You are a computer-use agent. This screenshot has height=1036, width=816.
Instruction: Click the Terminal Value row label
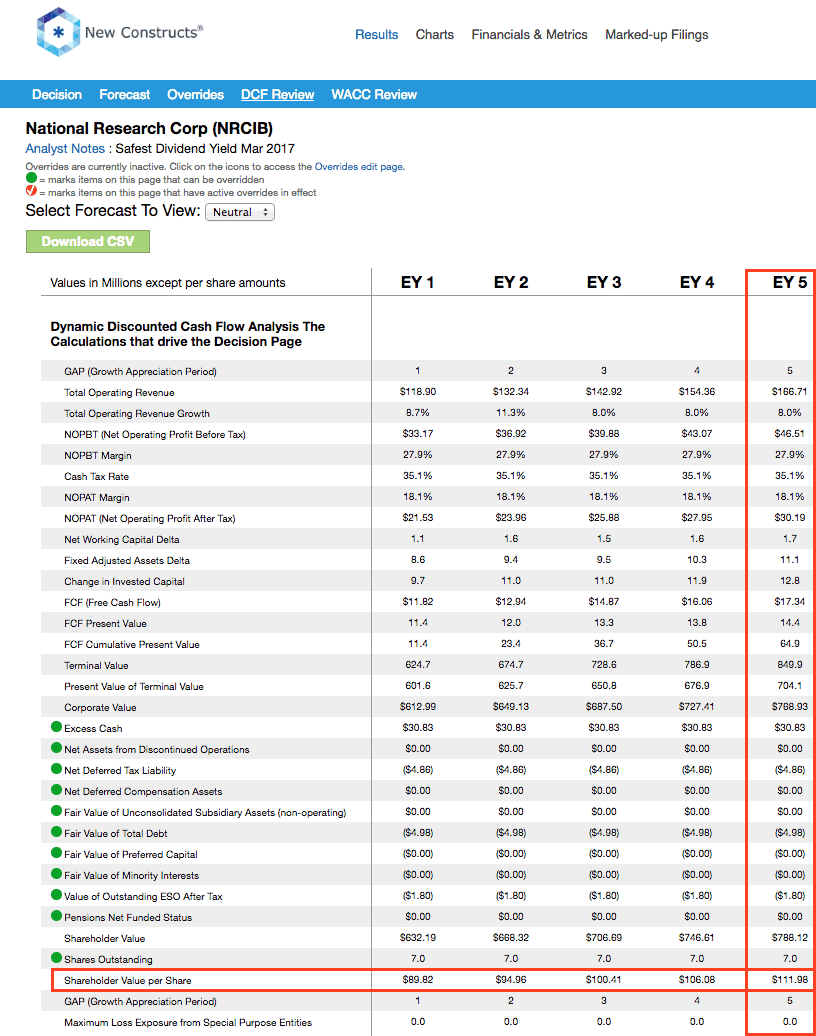pos(96,665)
